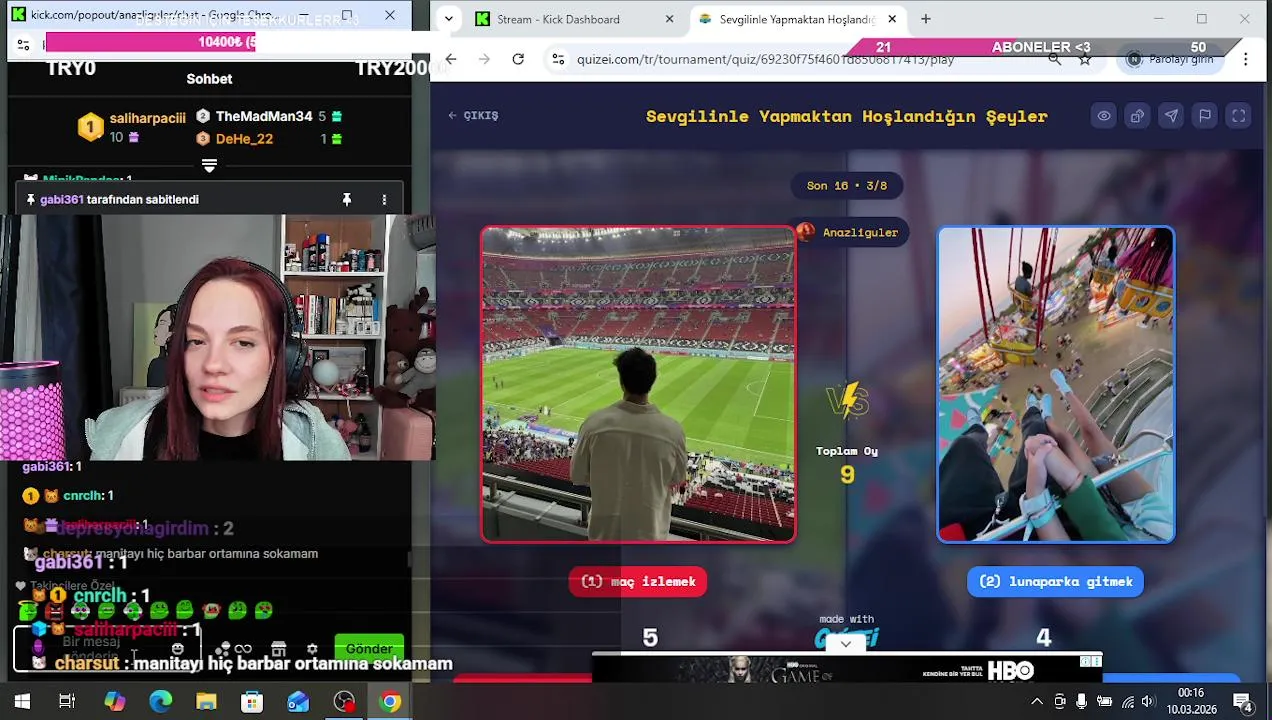Image resolution: width=1272 pixels, height=720 pixels.
Task: Click the zoom magnifier in address bar
Action: [x=1055, y=60]
